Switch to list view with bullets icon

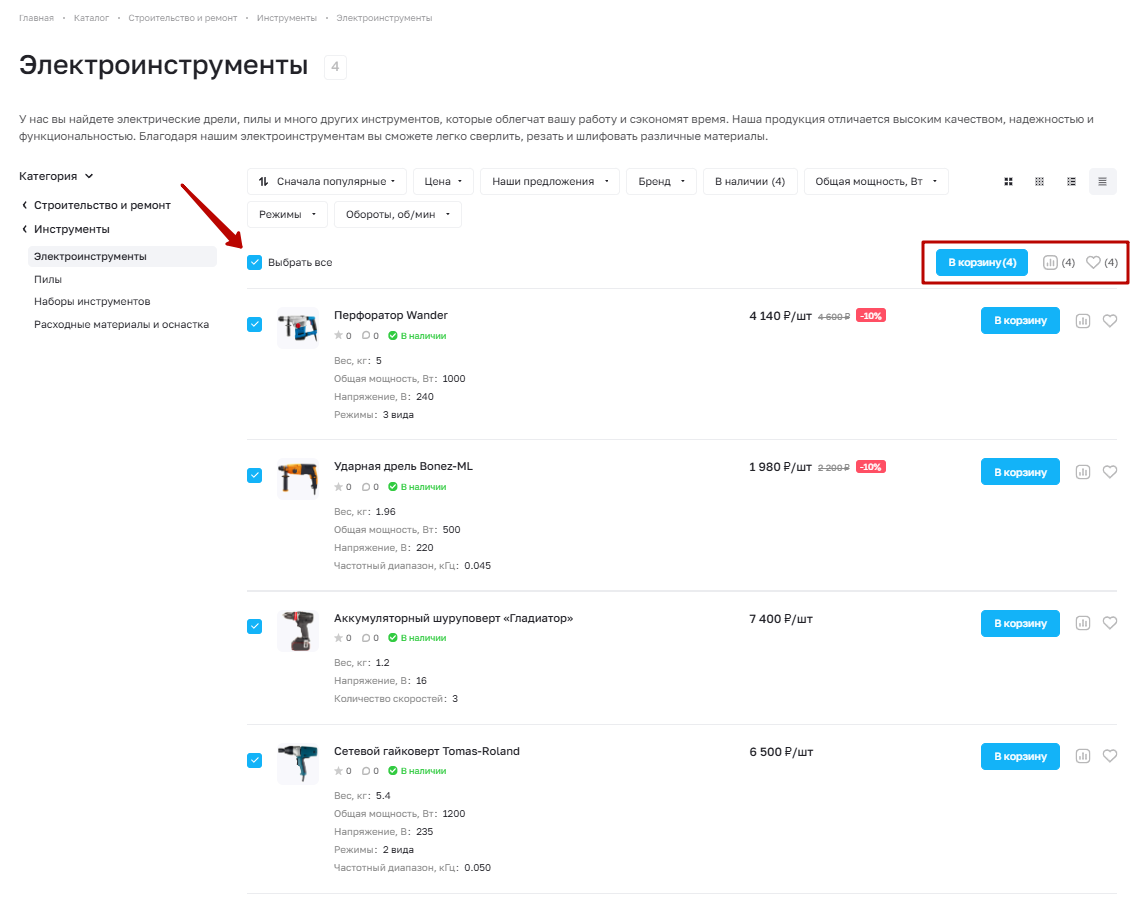(x=1071, y=181)
